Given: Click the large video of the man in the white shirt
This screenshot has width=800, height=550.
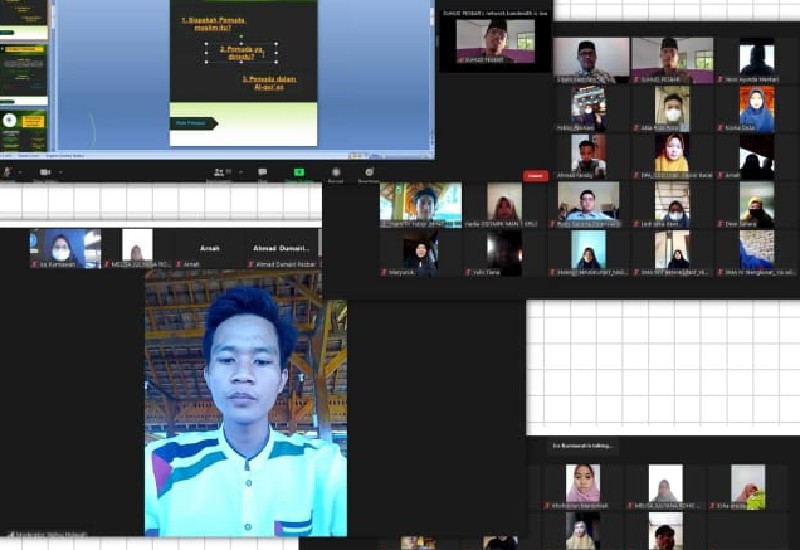Looking at the screenshot, I should click(x=246, y=403).
